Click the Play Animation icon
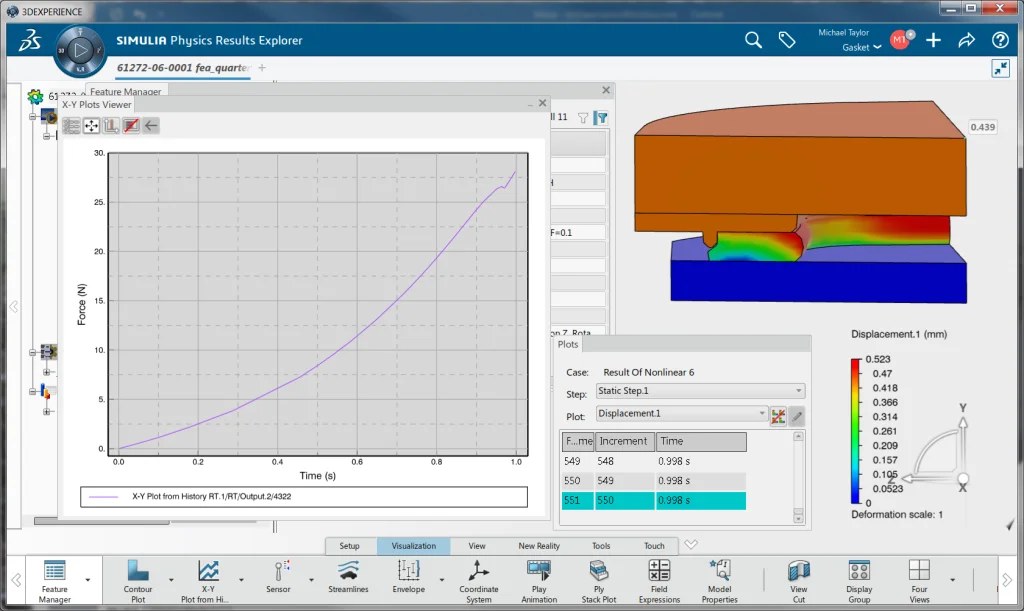 point(539,571)
